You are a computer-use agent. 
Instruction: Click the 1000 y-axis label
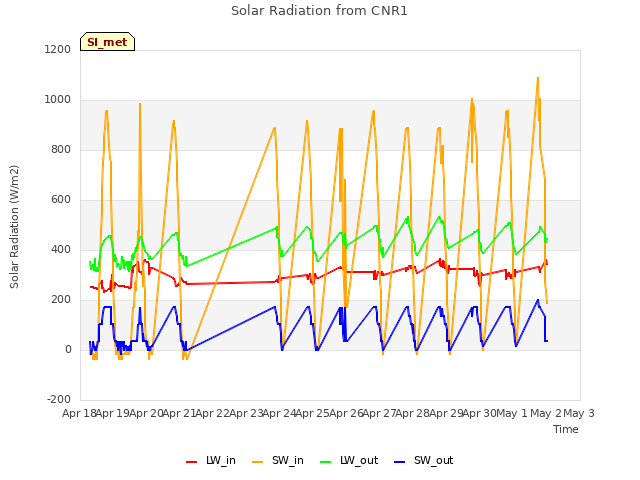coord(58,100)
